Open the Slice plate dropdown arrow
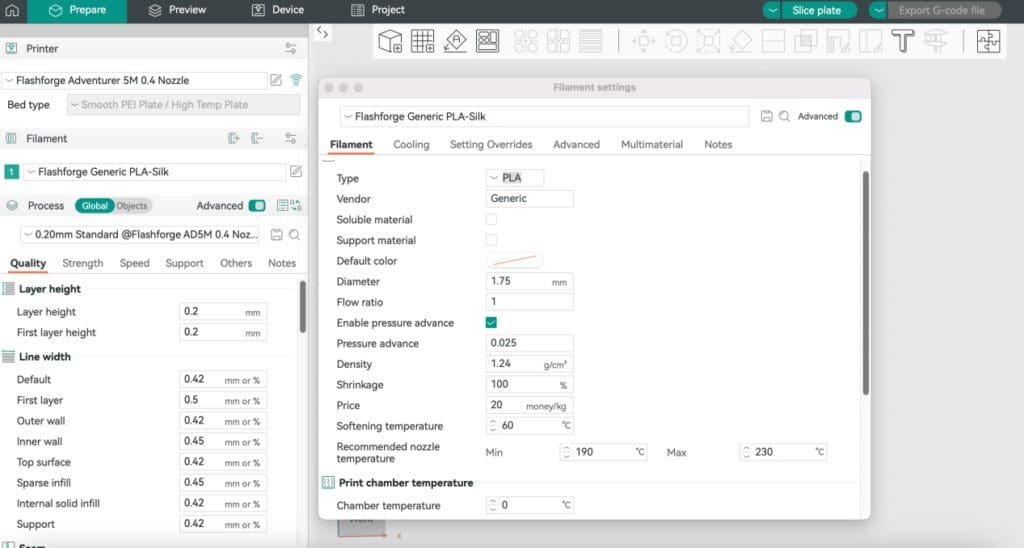The image size is (1024, 548). click(772, 10)
